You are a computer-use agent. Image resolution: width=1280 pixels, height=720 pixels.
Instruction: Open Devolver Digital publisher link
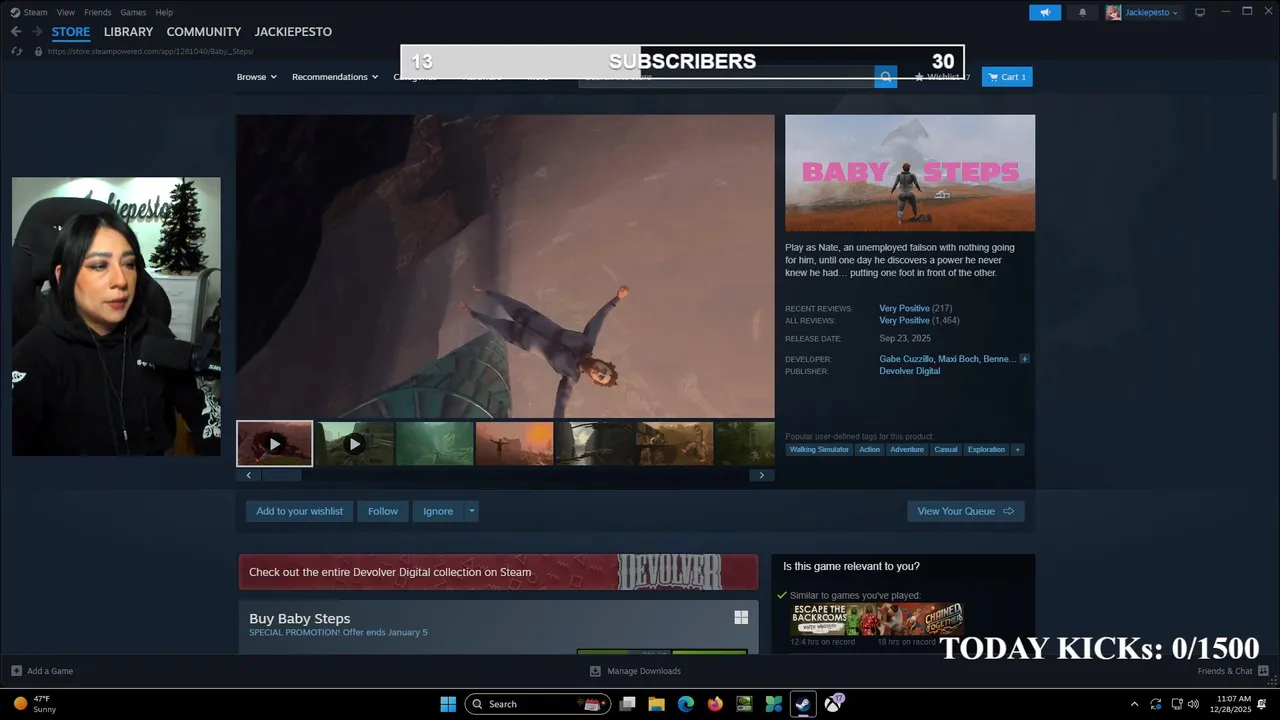(x=909, y=371)
